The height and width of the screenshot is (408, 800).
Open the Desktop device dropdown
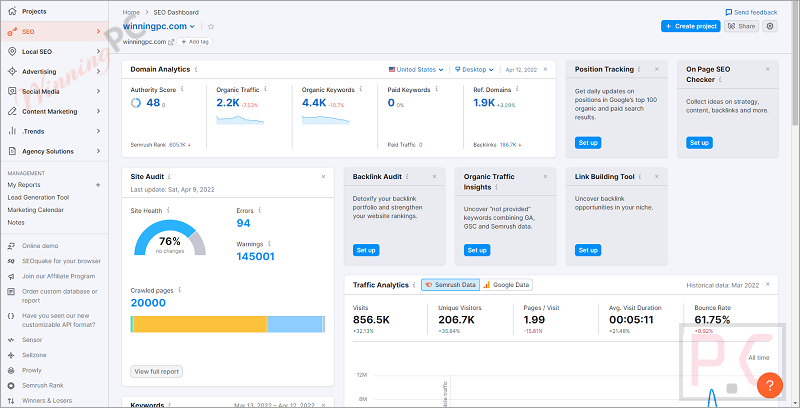tap(474, 69)
